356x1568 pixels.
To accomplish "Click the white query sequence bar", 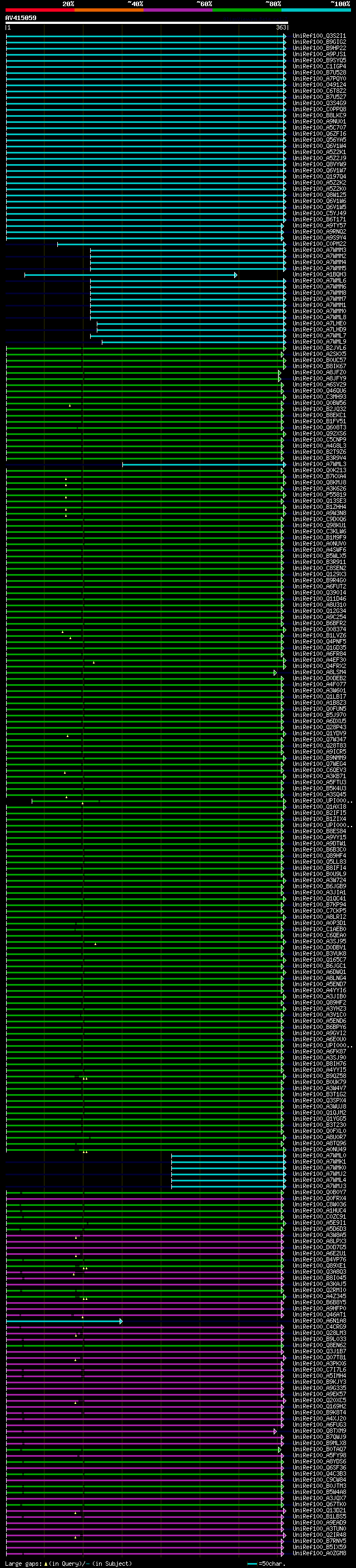I will pyautogui.click(x=147, y=23).
